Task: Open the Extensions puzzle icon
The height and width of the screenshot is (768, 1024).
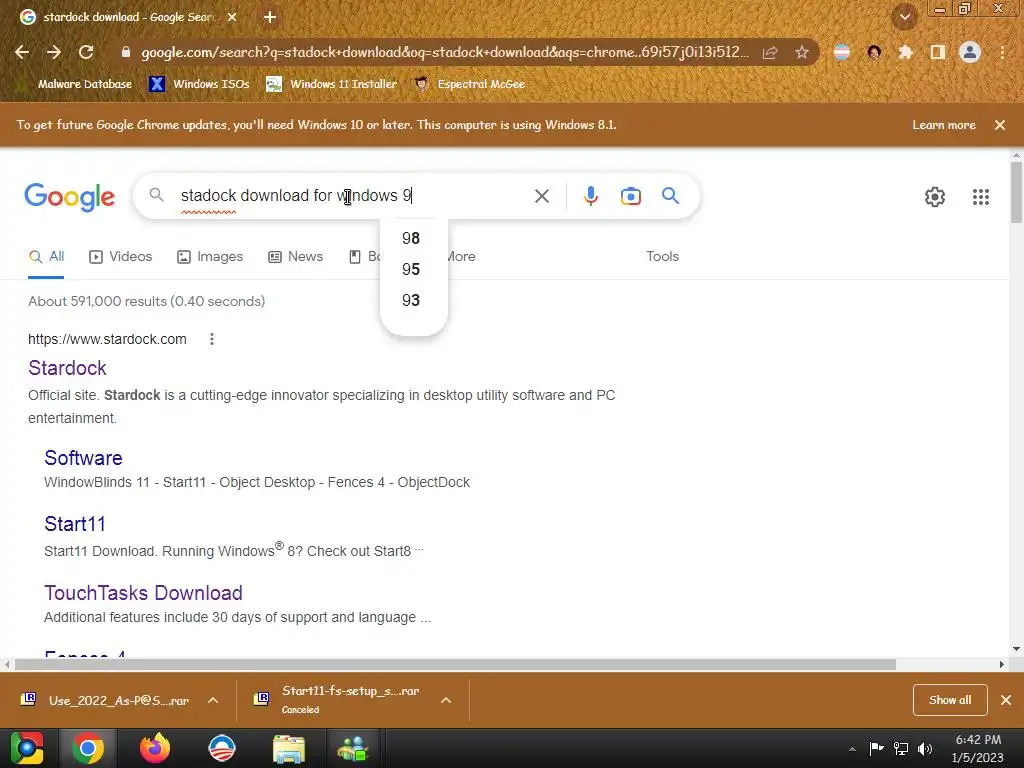Action: click(x=905, y=52)
